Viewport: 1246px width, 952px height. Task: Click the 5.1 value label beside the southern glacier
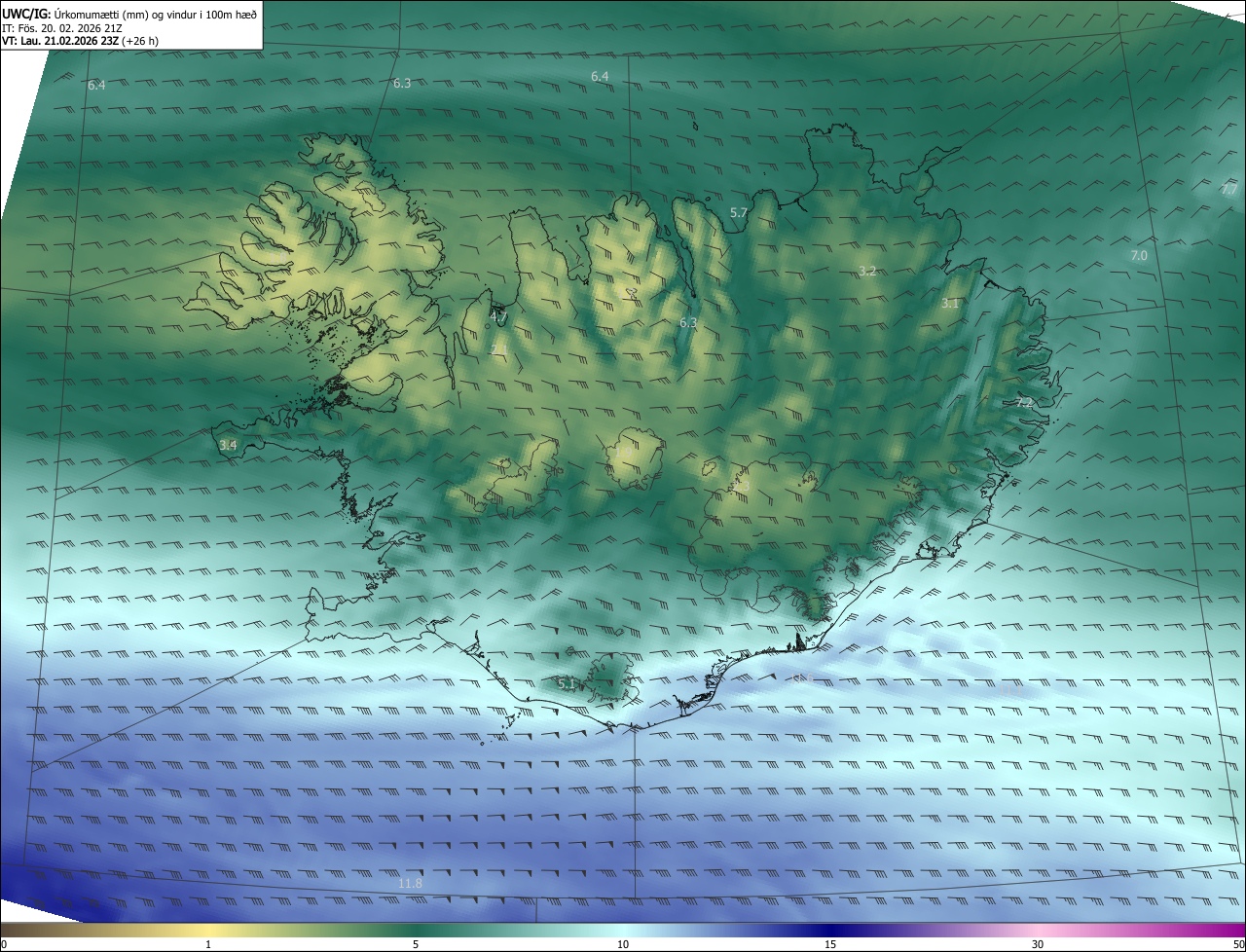[567, 684]
